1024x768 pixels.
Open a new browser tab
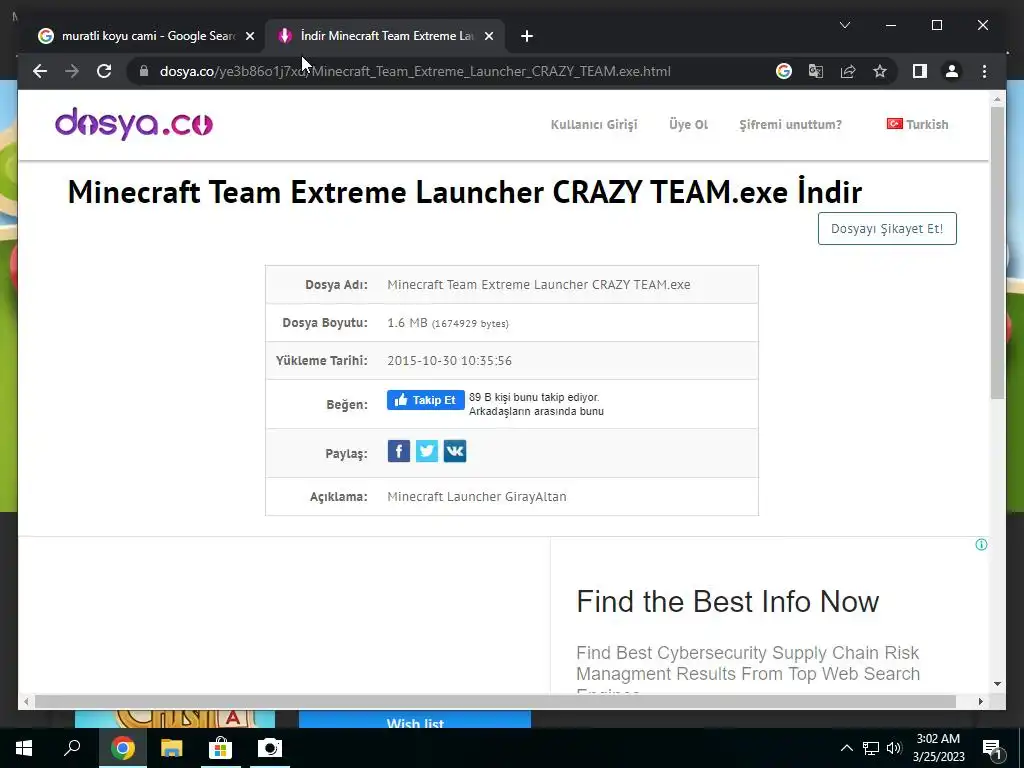[527, 36]
